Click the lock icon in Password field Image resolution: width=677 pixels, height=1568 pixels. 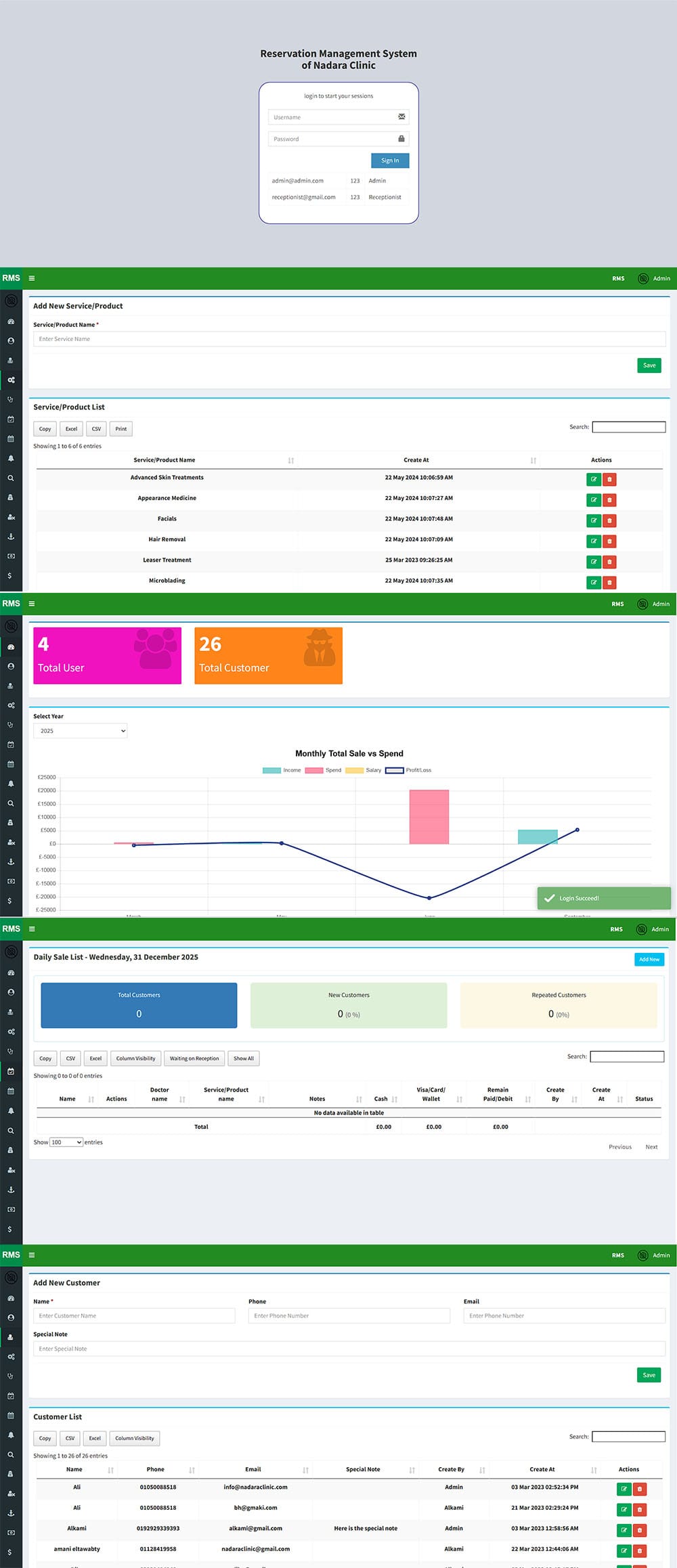[x=401, y=139]
